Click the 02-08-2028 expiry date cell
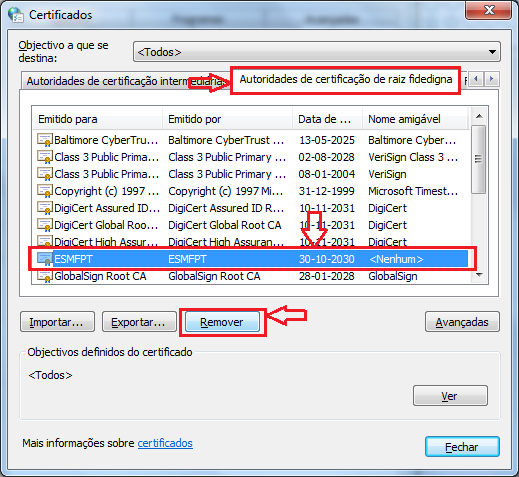This screenshot has width=519, height=477. [327, 157]
